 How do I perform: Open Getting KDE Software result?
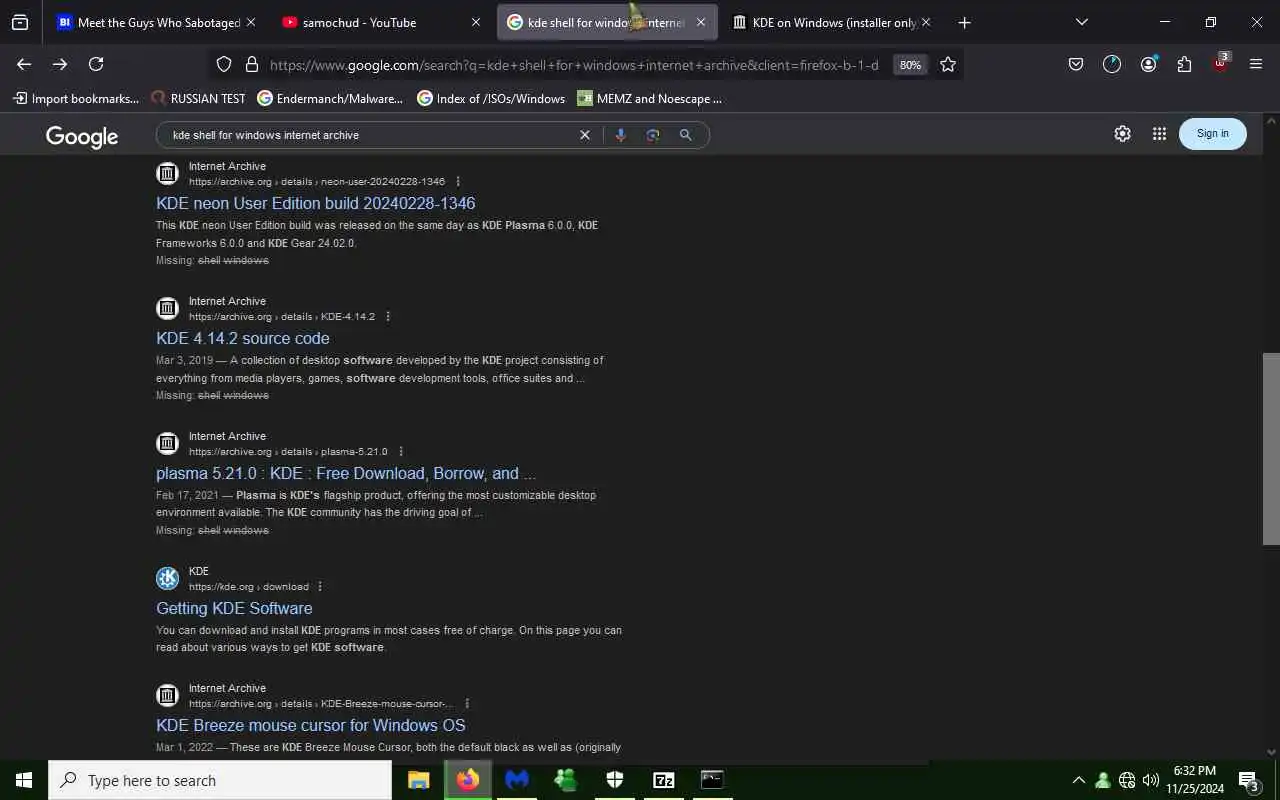point(234,608)
